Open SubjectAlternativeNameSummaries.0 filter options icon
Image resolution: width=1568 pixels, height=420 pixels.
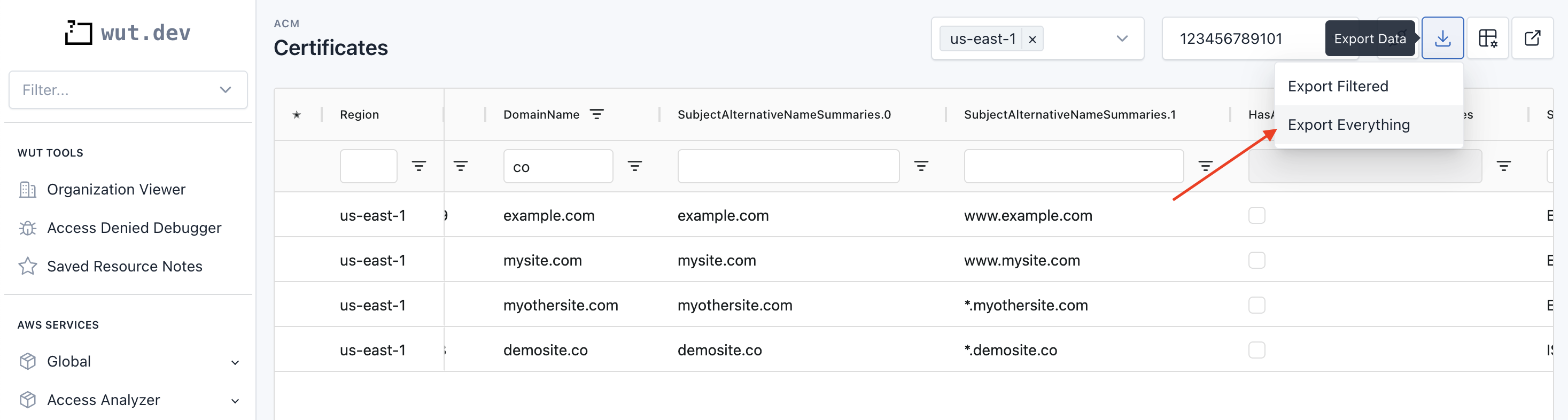click(x=921, y=166)
